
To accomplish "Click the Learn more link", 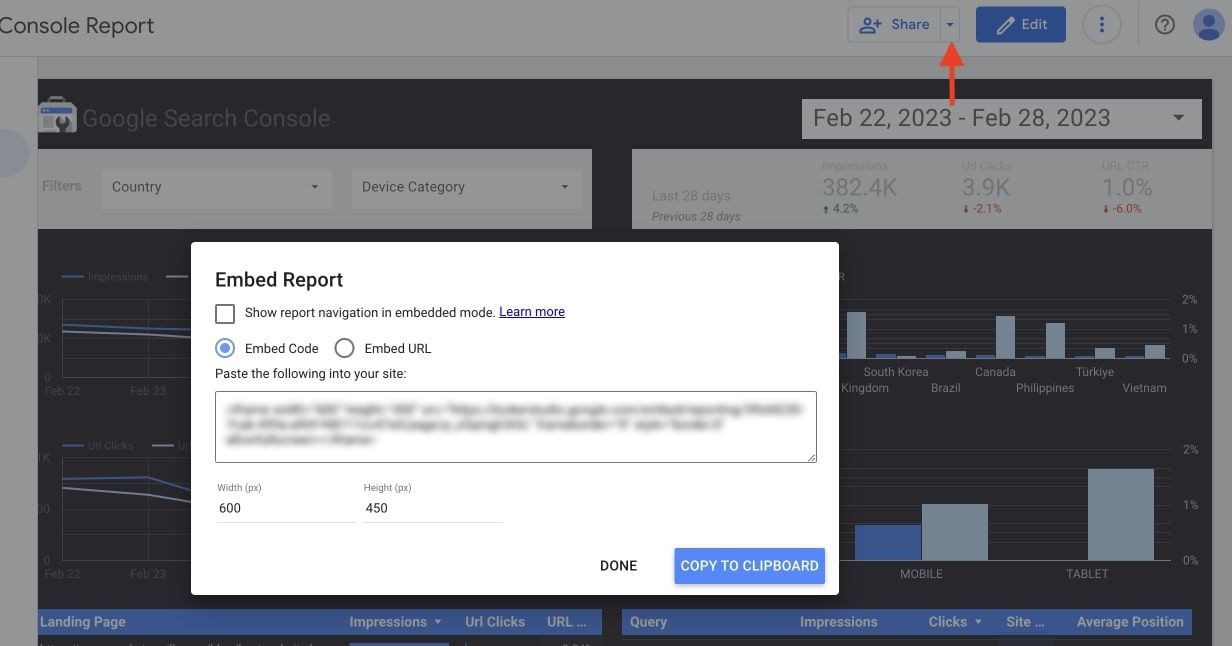I will [x=532, y=312].
